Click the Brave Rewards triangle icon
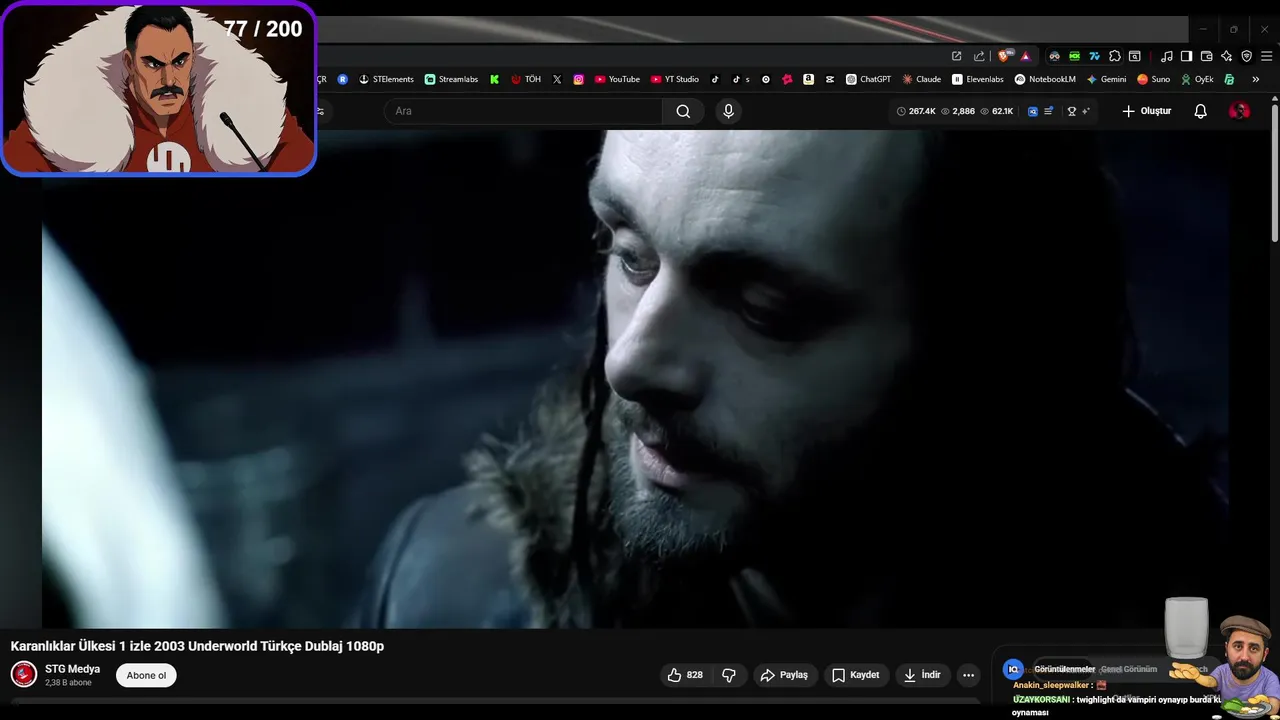The image size is (1280, 720). click(x=1025, y=56)
